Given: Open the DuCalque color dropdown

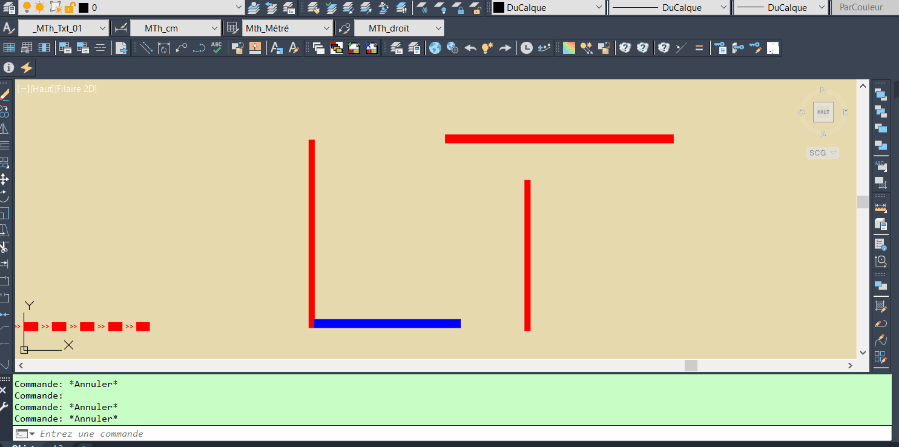Looking at the screenshot, I should click(x=599, y=7).
